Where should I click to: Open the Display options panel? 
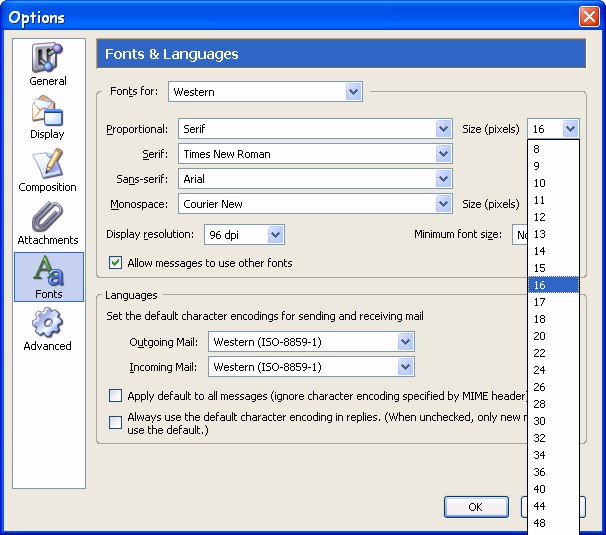point(48,118)
